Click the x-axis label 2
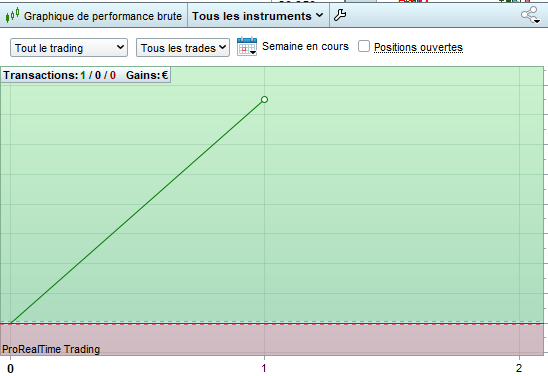Viewport: 548px width, 376px height. (x=519, y=368)
